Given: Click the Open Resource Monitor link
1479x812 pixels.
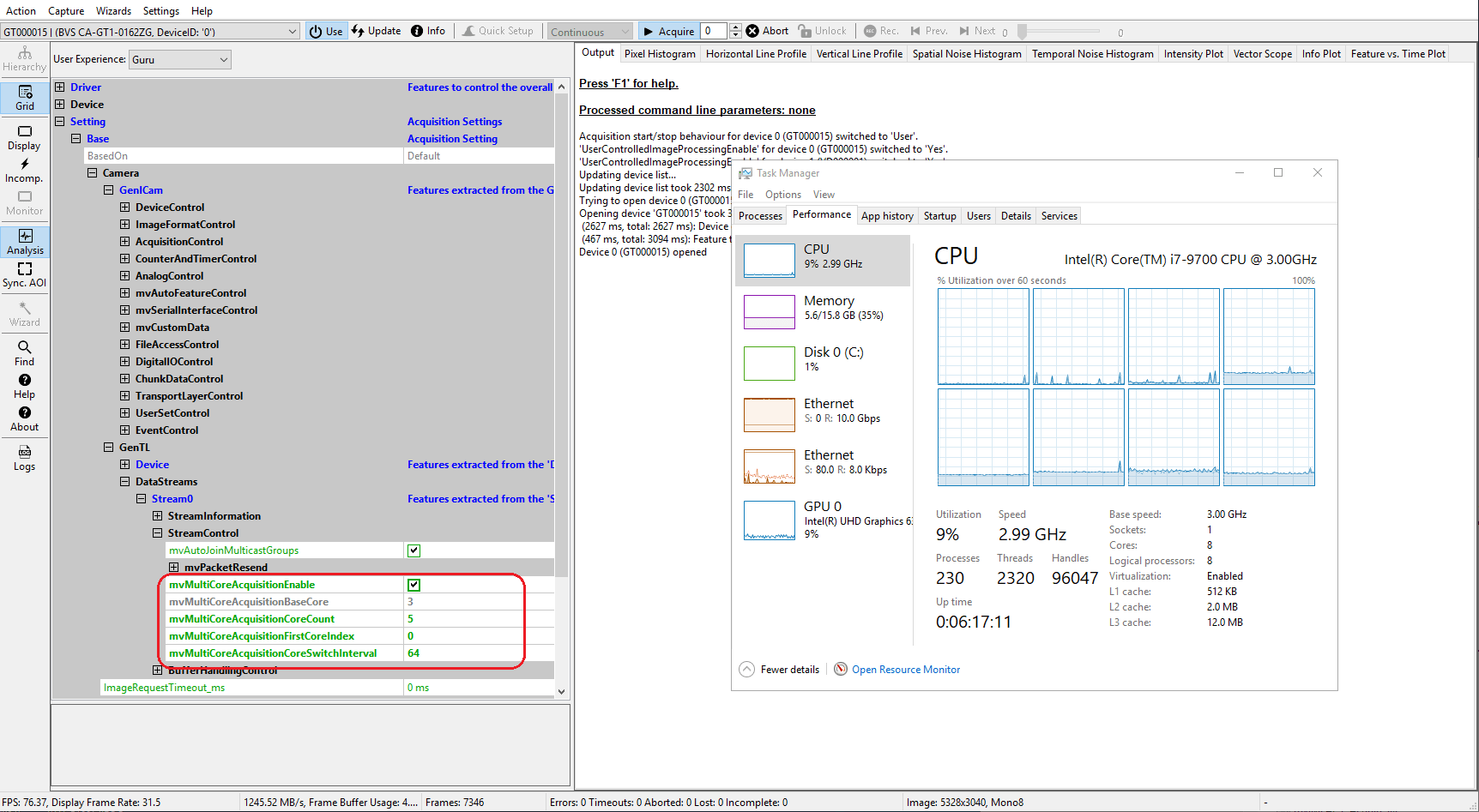Looking at the screenshot, I should pos(905,669).
